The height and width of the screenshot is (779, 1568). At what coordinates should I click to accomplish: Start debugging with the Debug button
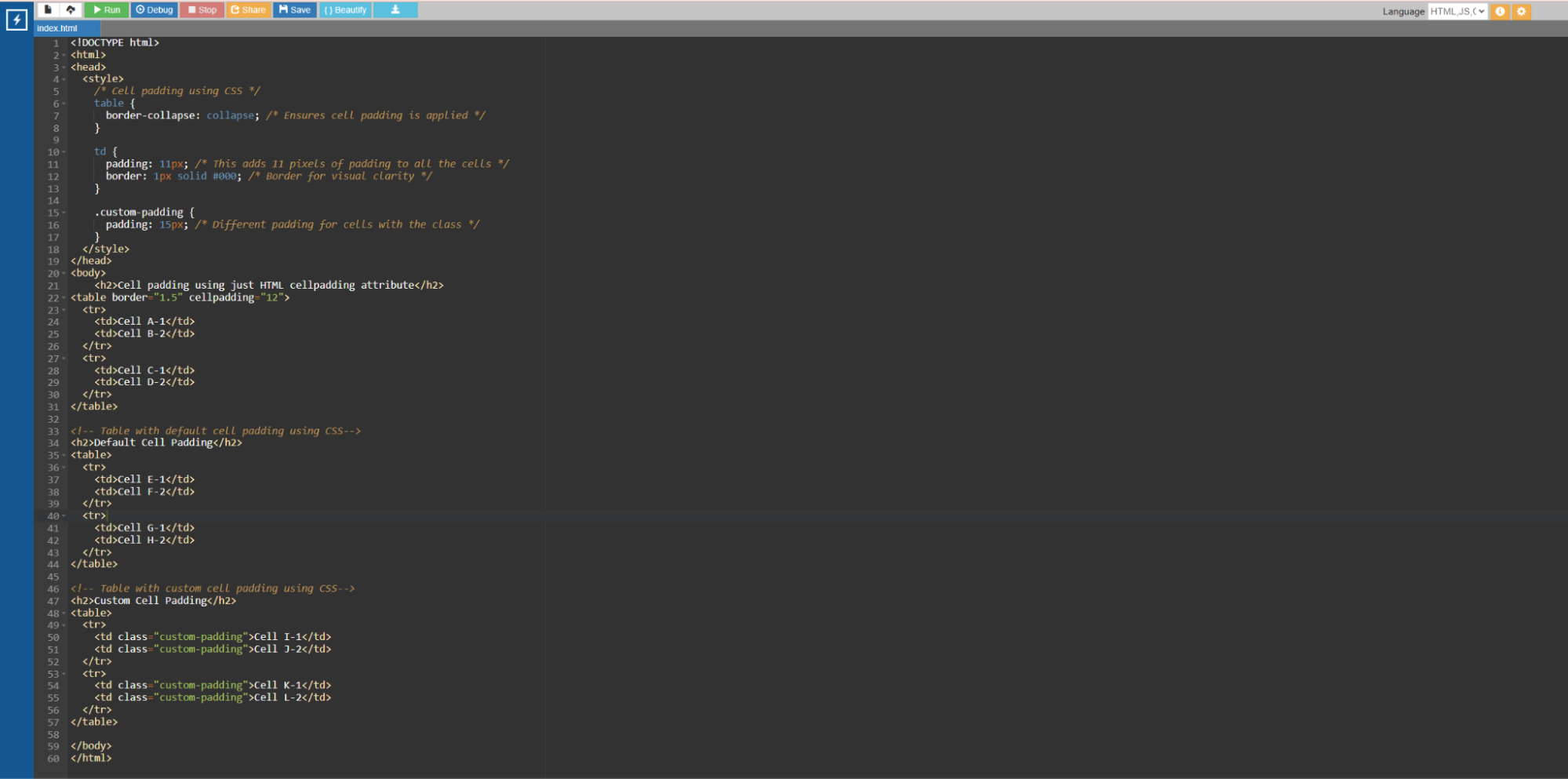coord(154,10)
